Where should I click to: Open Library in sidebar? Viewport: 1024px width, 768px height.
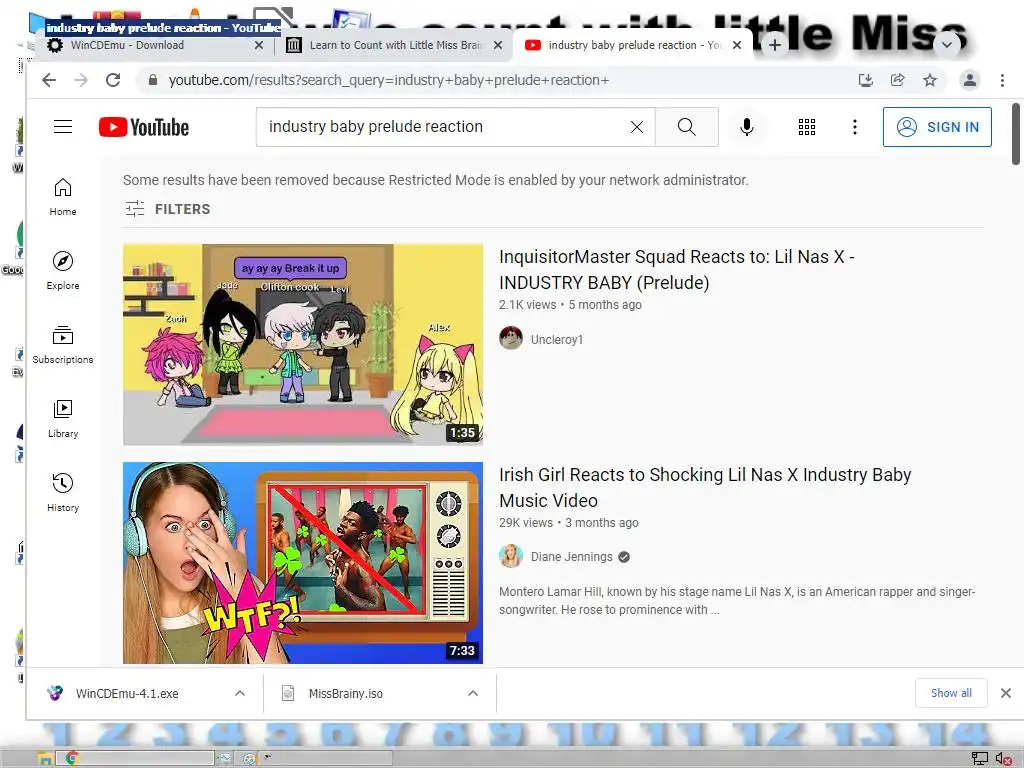[63, 419]
